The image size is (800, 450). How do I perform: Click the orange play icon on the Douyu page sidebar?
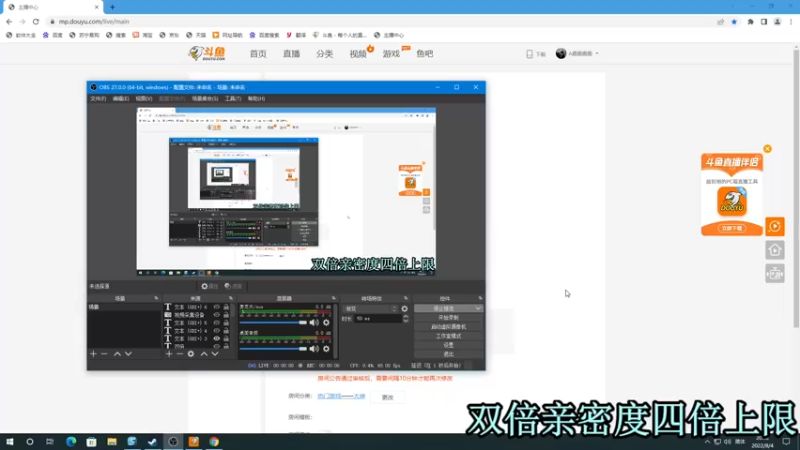(775, 227)
